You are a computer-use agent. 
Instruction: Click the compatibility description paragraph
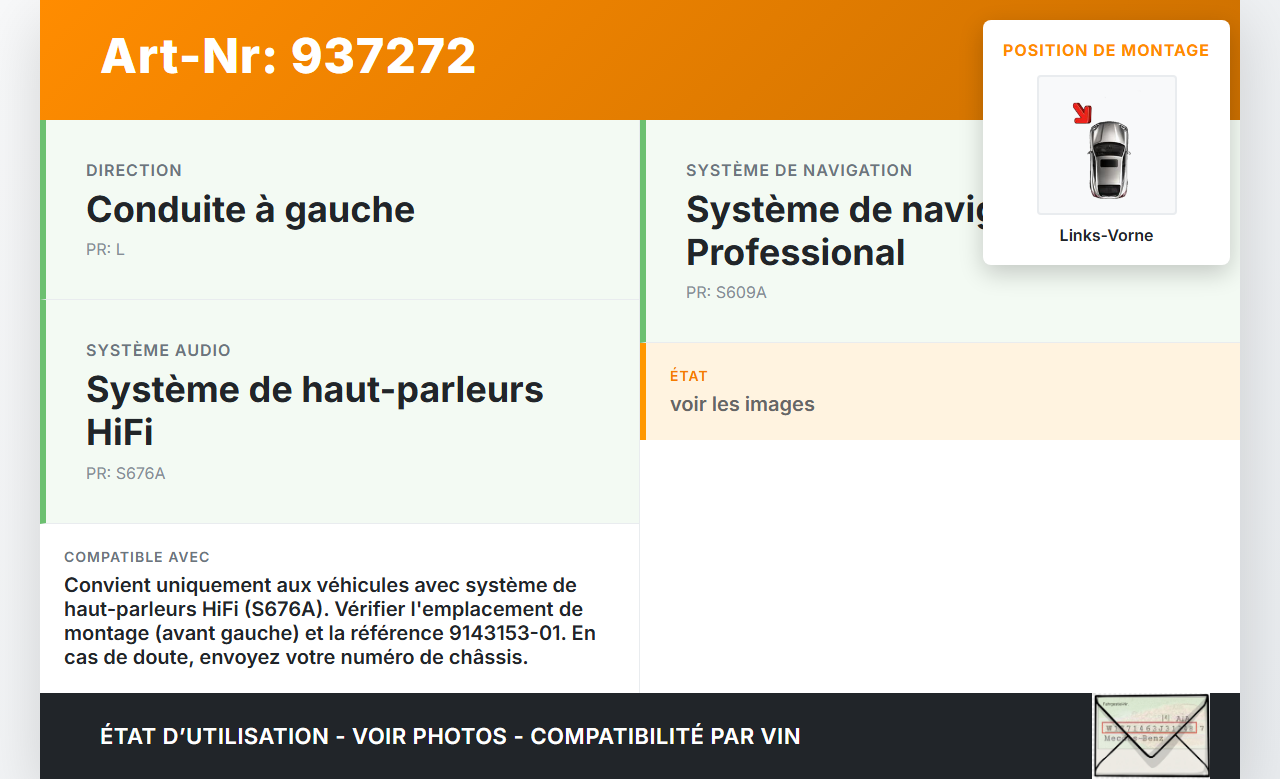pos(330,621)
